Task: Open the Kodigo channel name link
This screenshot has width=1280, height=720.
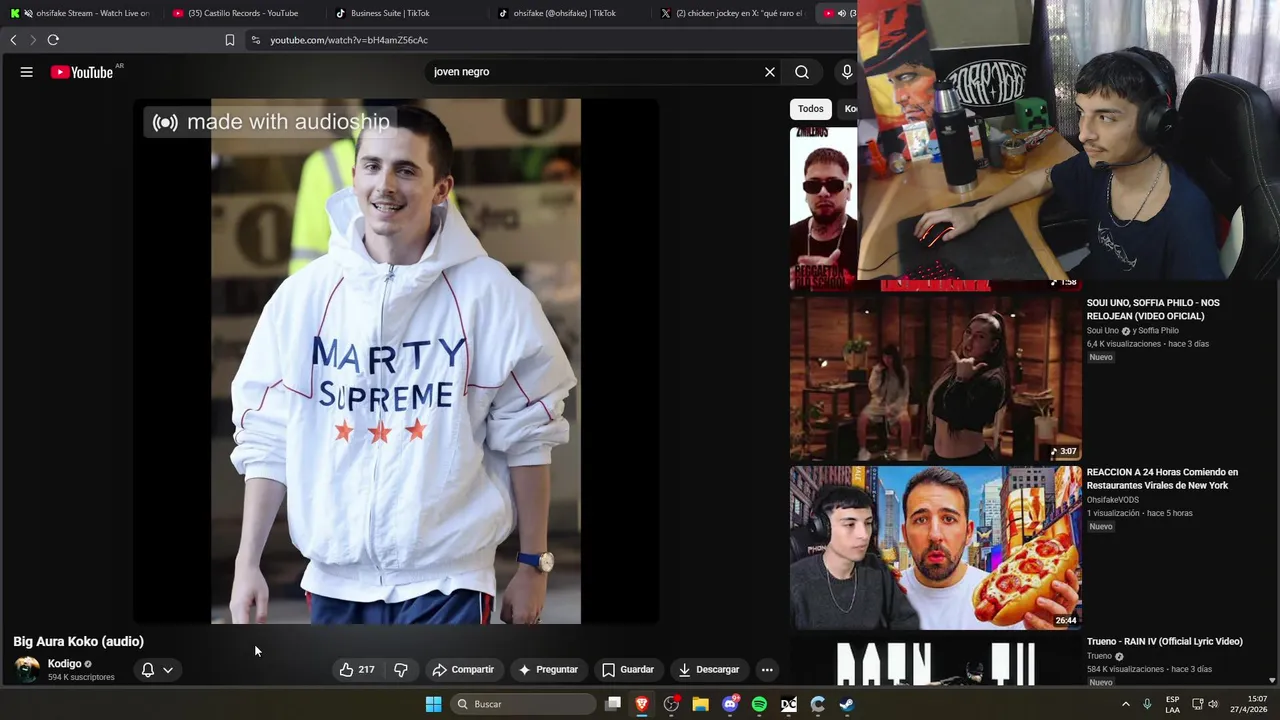Action: coord(65,664)
